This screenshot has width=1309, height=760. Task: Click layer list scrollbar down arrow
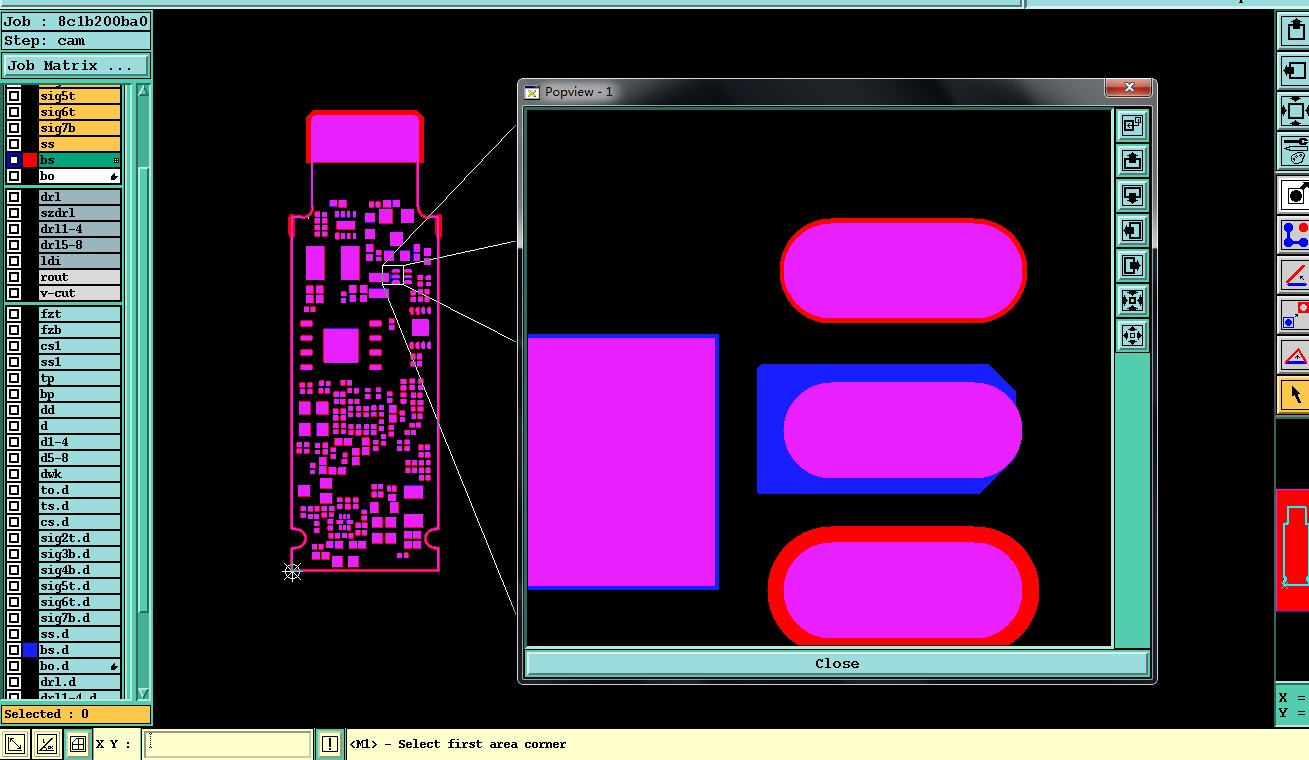coord(143,692)
